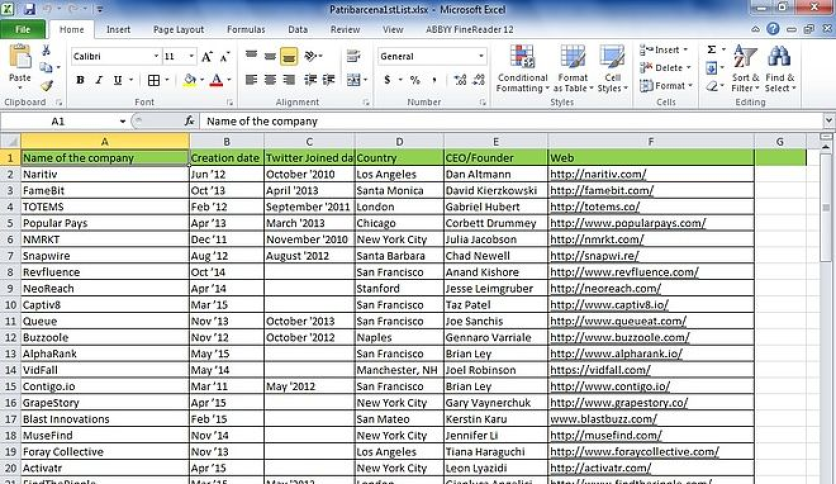Expand the Format cells dropdown arrow

(690, 85)
